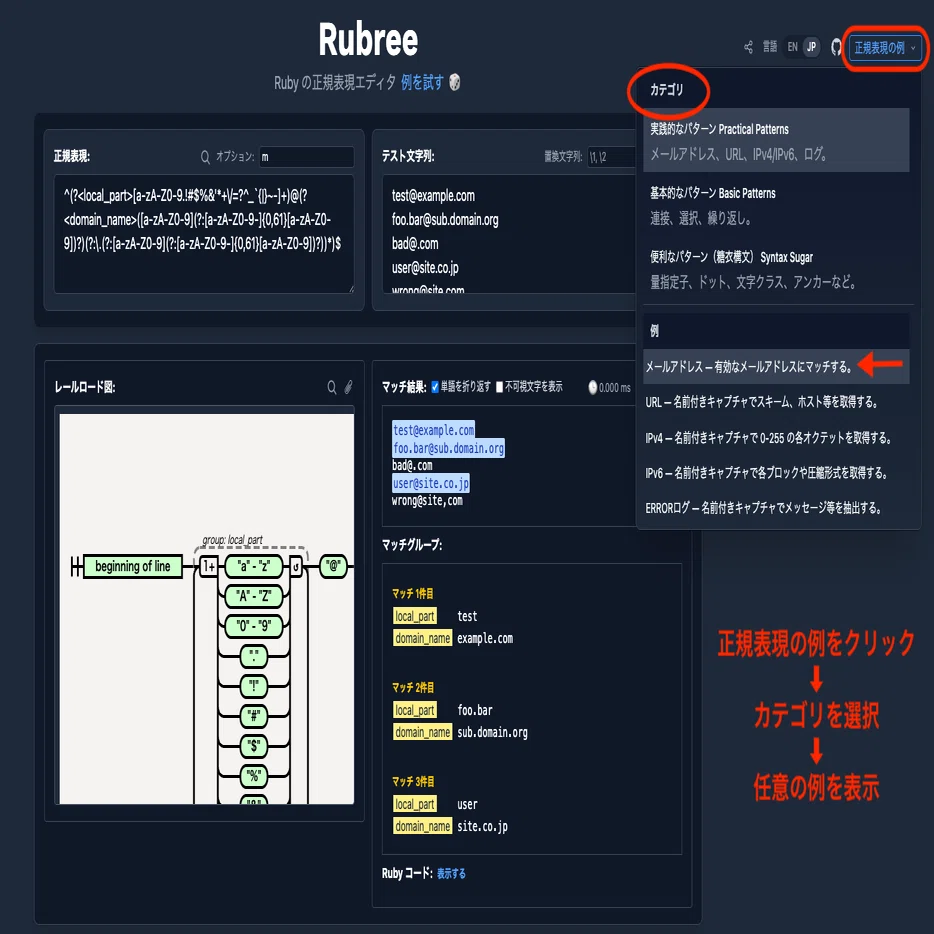Image resolution: width=934 pixels, height=934 pixels.
Task: Switch the language to JP
Action: tap(811, 47)
